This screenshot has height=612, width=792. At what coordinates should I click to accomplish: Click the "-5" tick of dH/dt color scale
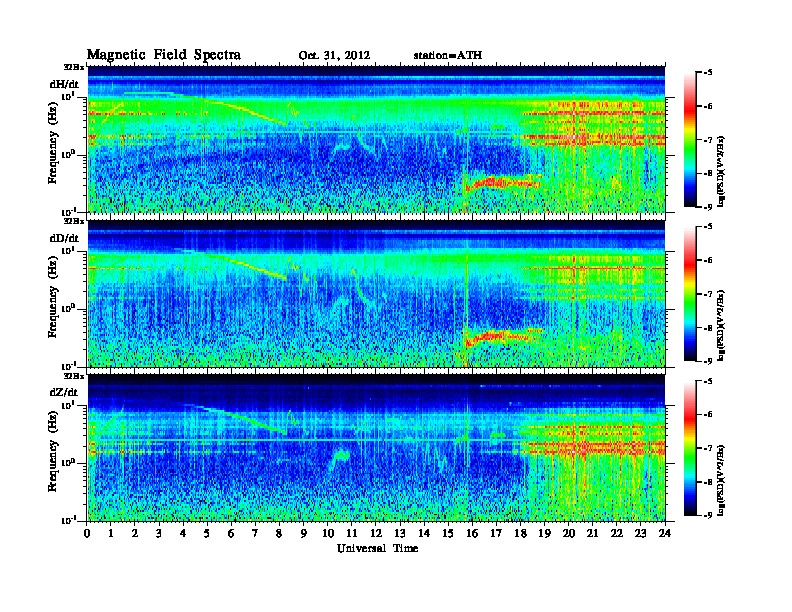pyautogui.click(x=708, y=73)
